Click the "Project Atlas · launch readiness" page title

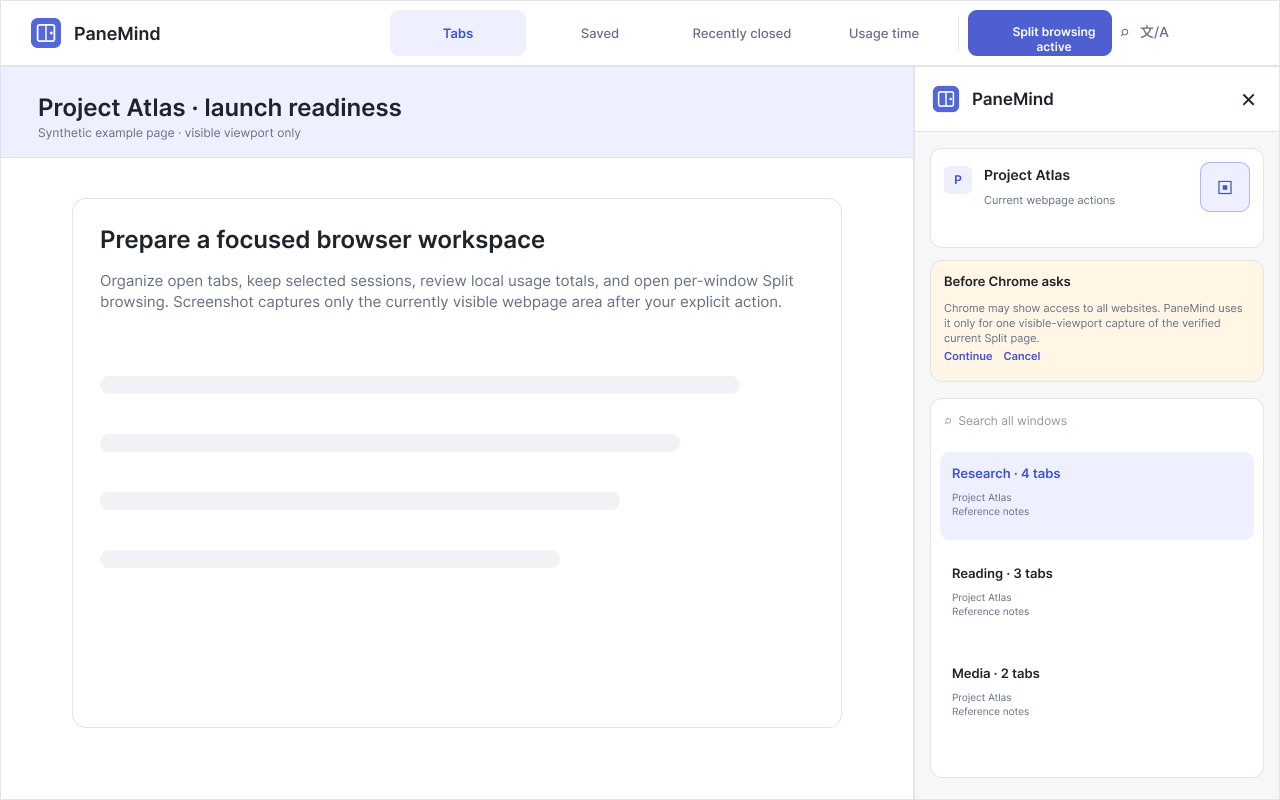click(220, 108)
